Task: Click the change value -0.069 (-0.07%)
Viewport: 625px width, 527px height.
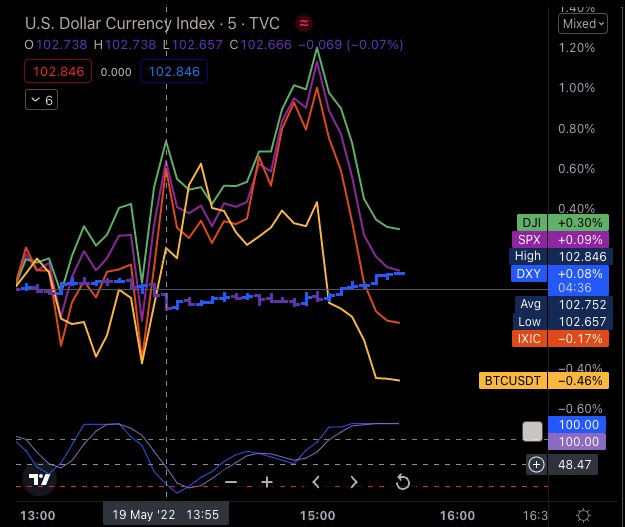Action: [x=351, y=45]
